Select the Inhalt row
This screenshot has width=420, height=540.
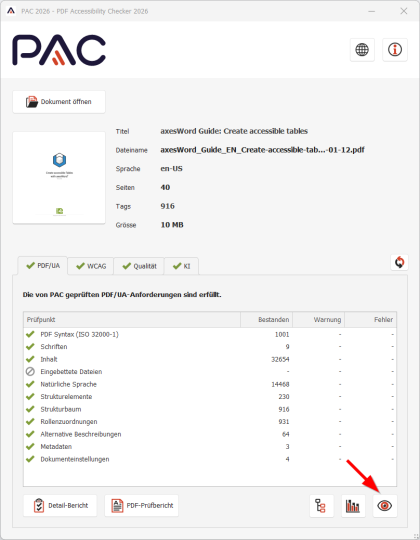click(x=210, y=359)
